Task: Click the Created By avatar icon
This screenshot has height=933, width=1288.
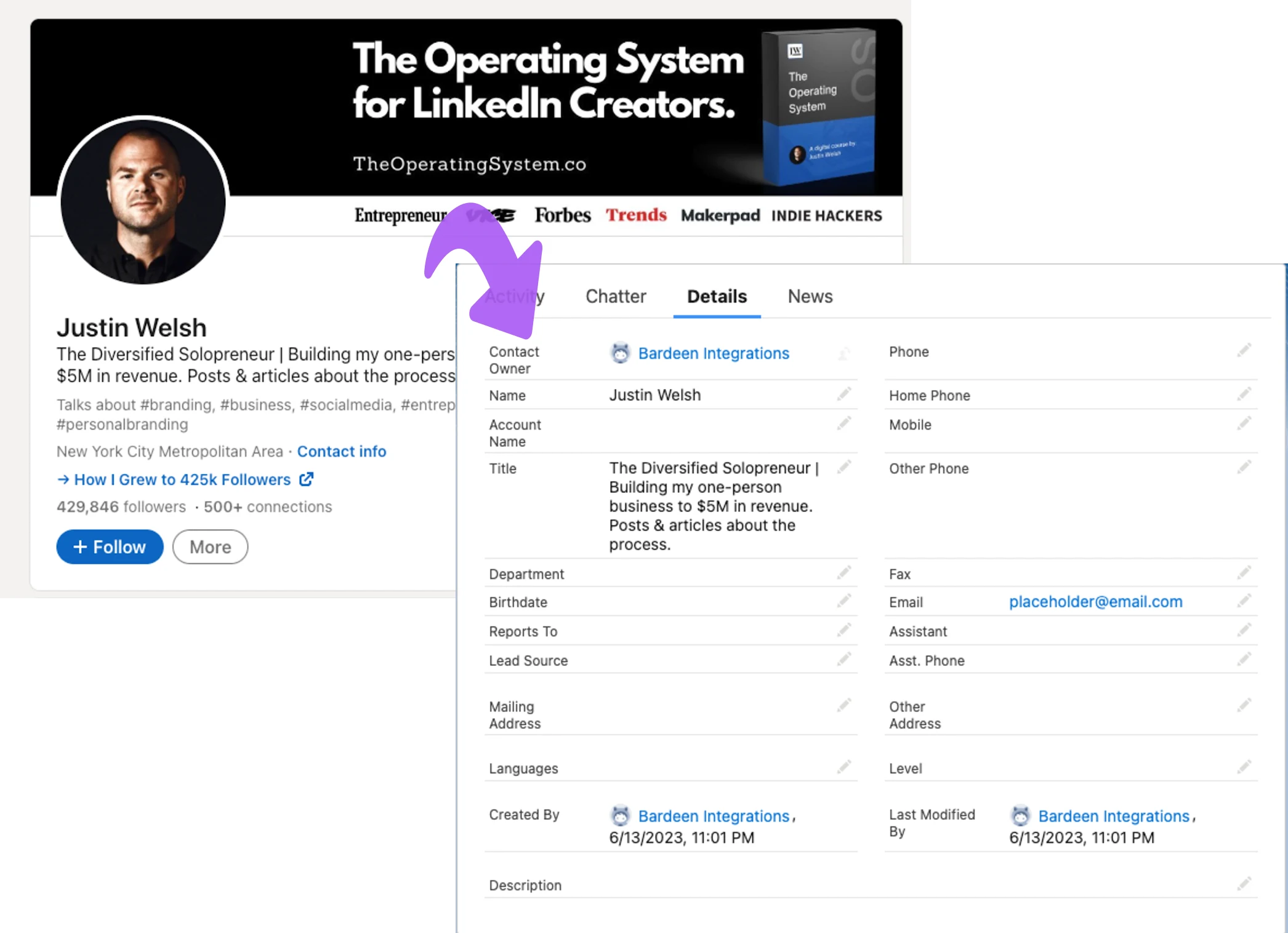Action: 620,815
